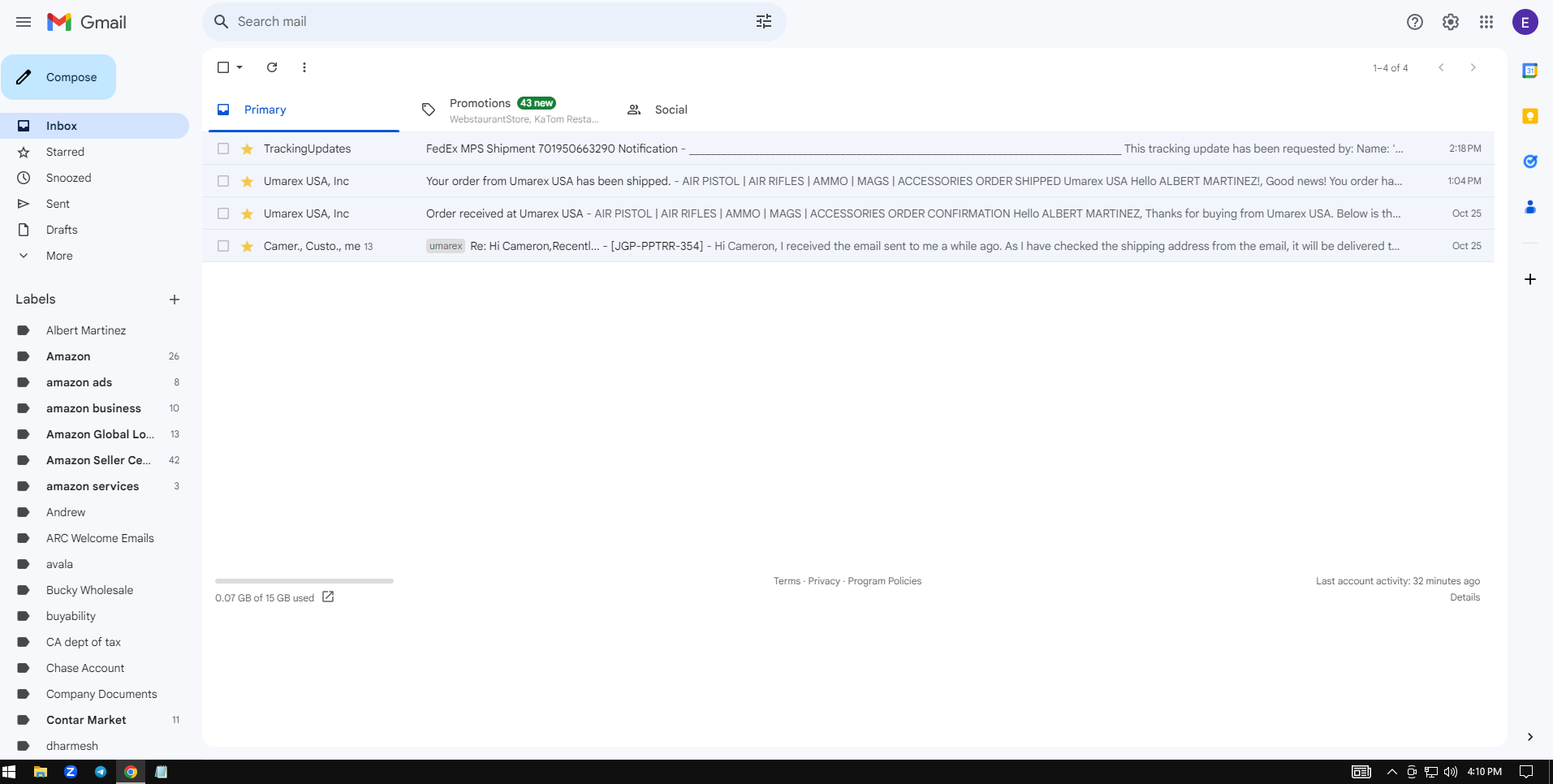Go to newer emails arrow
This screenshot has width=1553, height=784.
tap(1441, 67)
